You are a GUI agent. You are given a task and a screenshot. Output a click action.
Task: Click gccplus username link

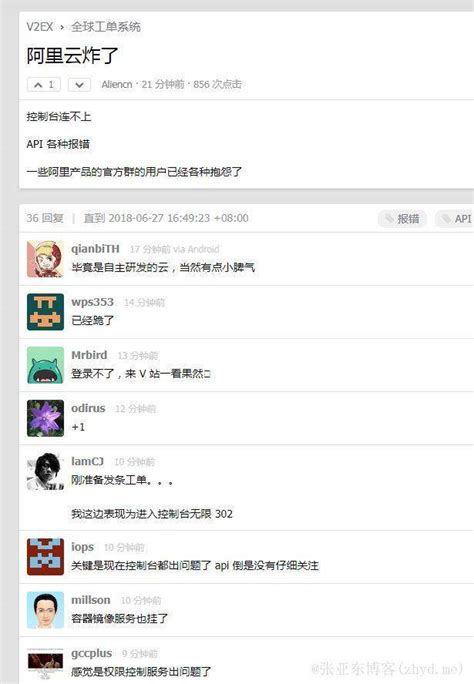tap(92, 653)
